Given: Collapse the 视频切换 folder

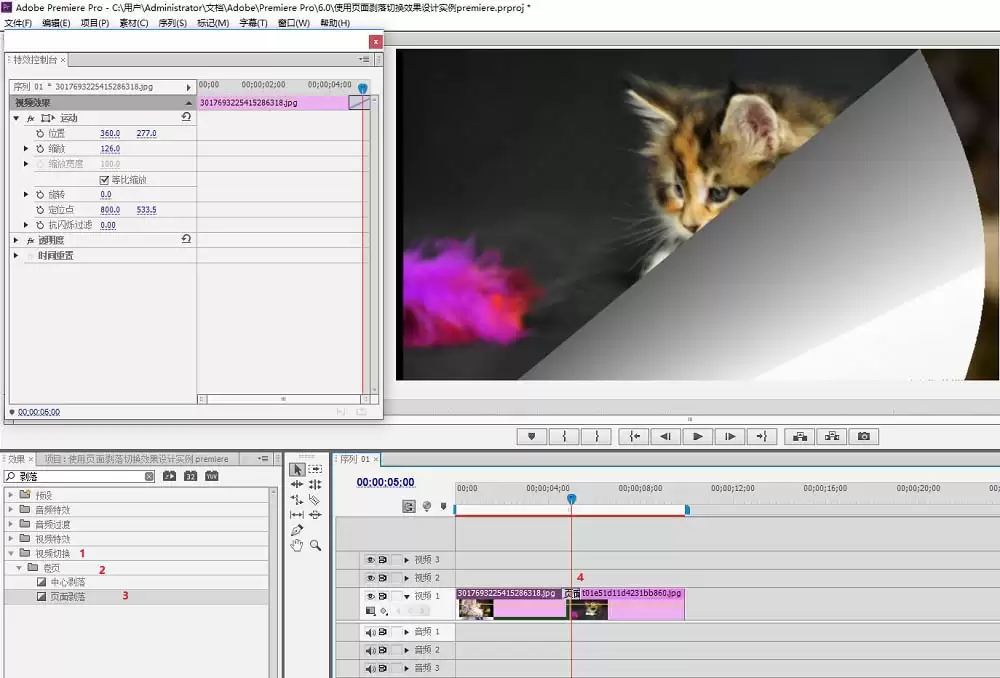Looking at the screenshot, I should (x=12, y=553).
